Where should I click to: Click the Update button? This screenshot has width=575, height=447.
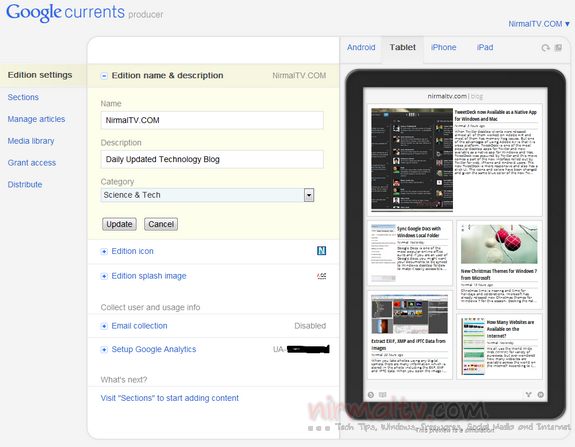click(119, 224)
